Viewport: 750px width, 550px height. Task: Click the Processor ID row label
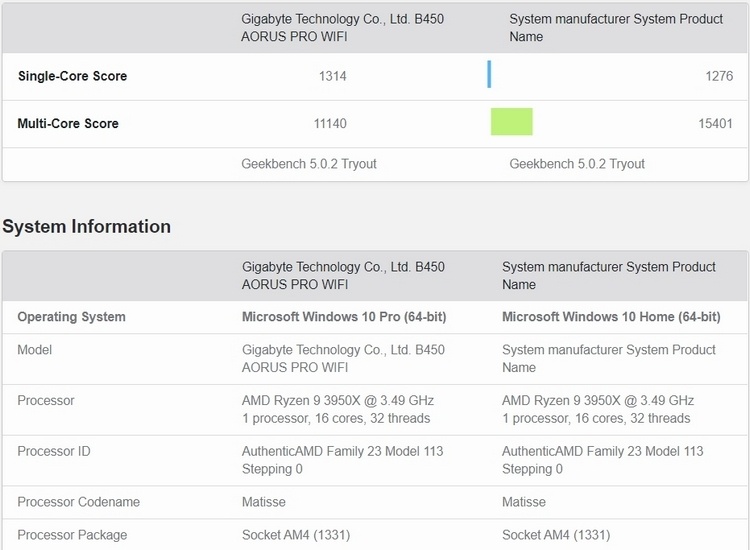pyautogui.click(x=54, y=451)
